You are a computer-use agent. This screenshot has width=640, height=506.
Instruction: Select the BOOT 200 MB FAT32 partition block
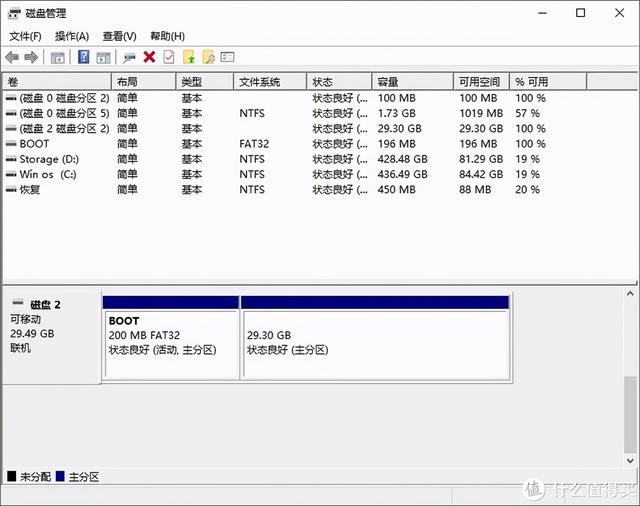(171, 338)
